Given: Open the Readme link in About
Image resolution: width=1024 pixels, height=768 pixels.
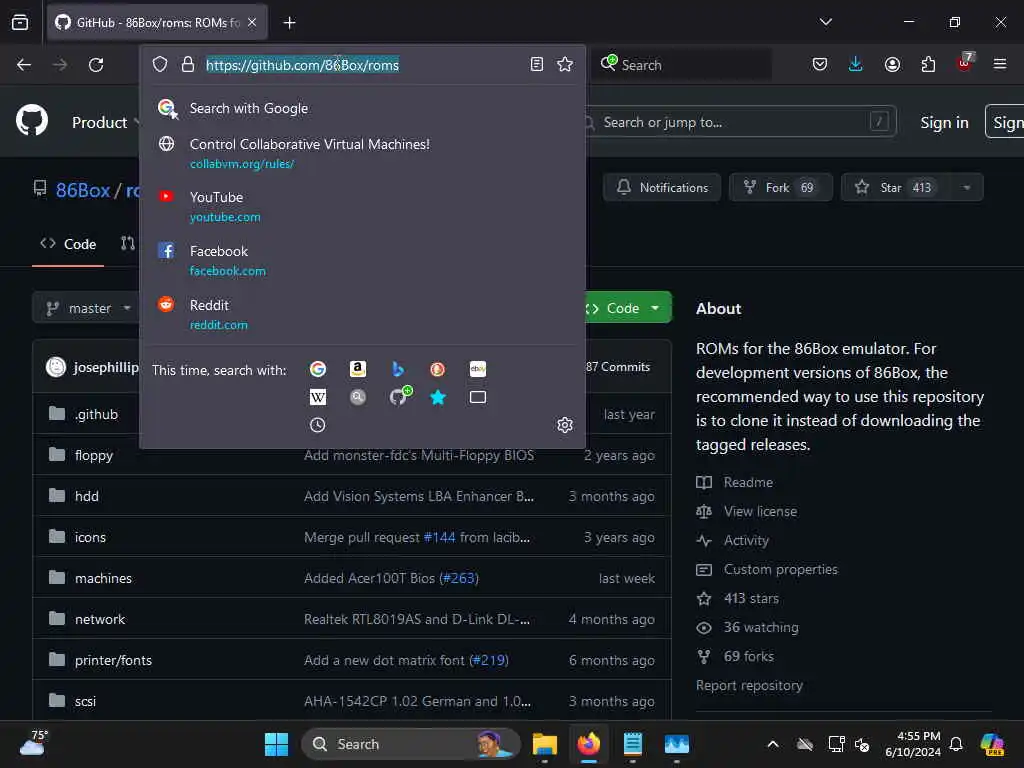Looking at the screenshot, I should pyautogui.click(x=748, y=482).
